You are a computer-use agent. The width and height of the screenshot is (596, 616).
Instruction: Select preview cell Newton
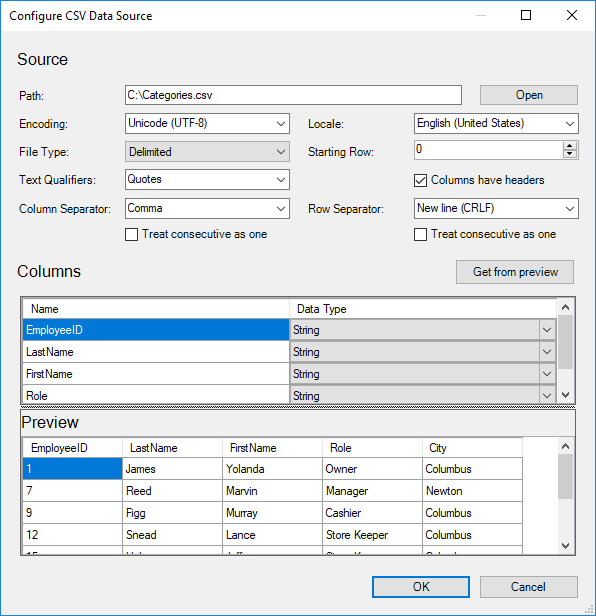[472, 491]
